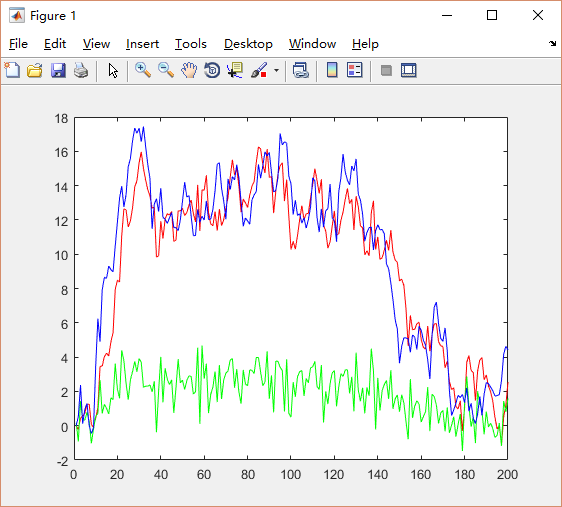Select the Brush/Select Data tool
562x507 pixels.
[259, 70]
